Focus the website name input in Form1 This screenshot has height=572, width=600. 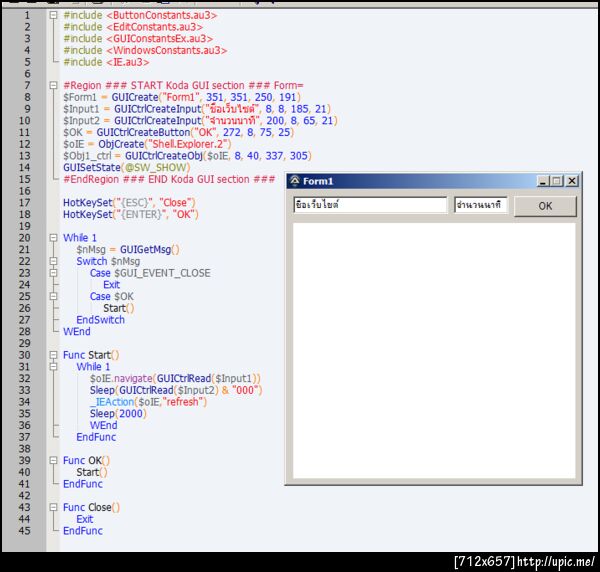point(370,205)
